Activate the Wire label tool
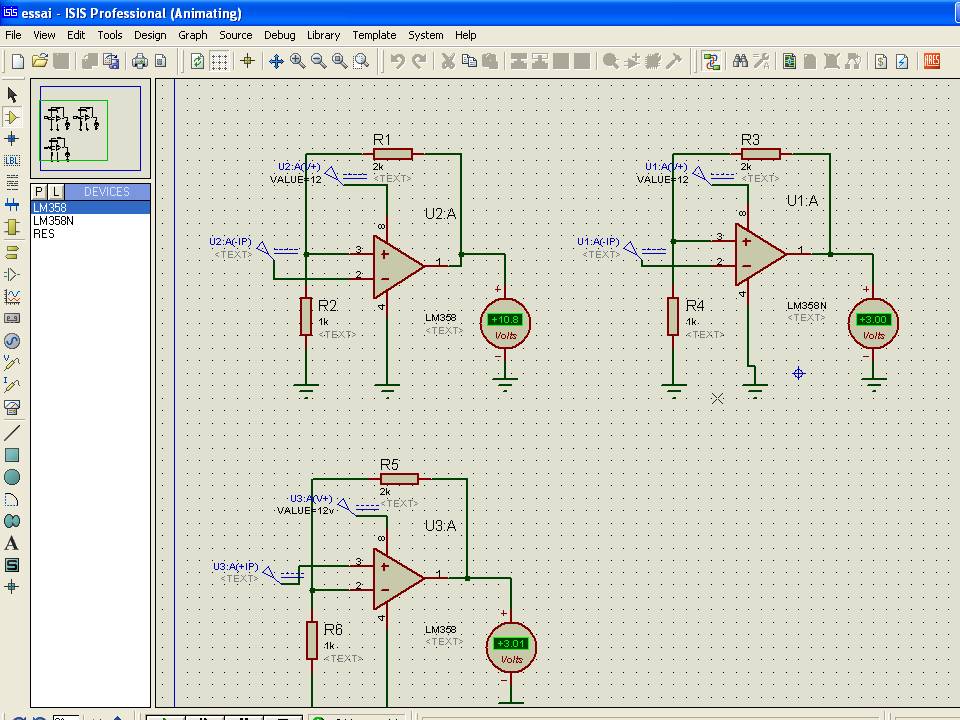The image size is (960, 720). click(12, 160)
